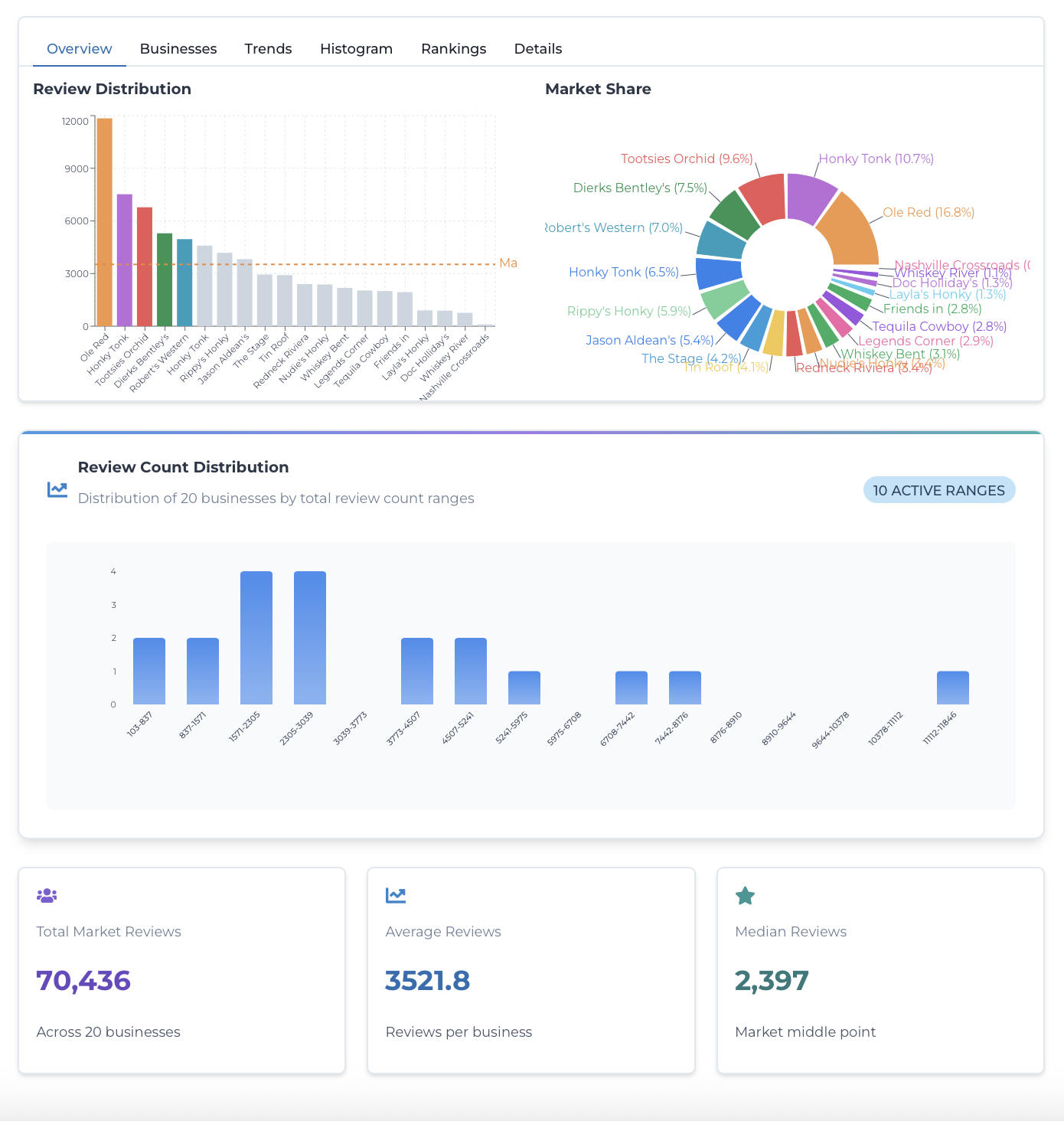Click the Market Share heading
Image resolution: width=1064 pixels, height=1121 pixels.
[598, 89]
